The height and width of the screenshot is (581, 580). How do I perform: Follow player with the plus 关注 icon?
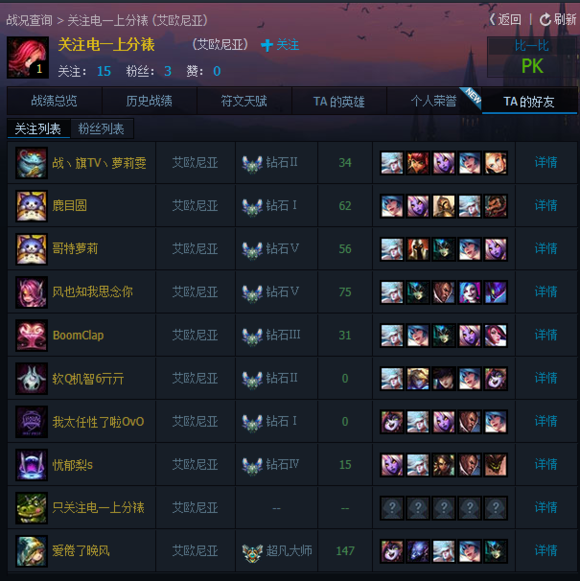click(x=266, y=45)
